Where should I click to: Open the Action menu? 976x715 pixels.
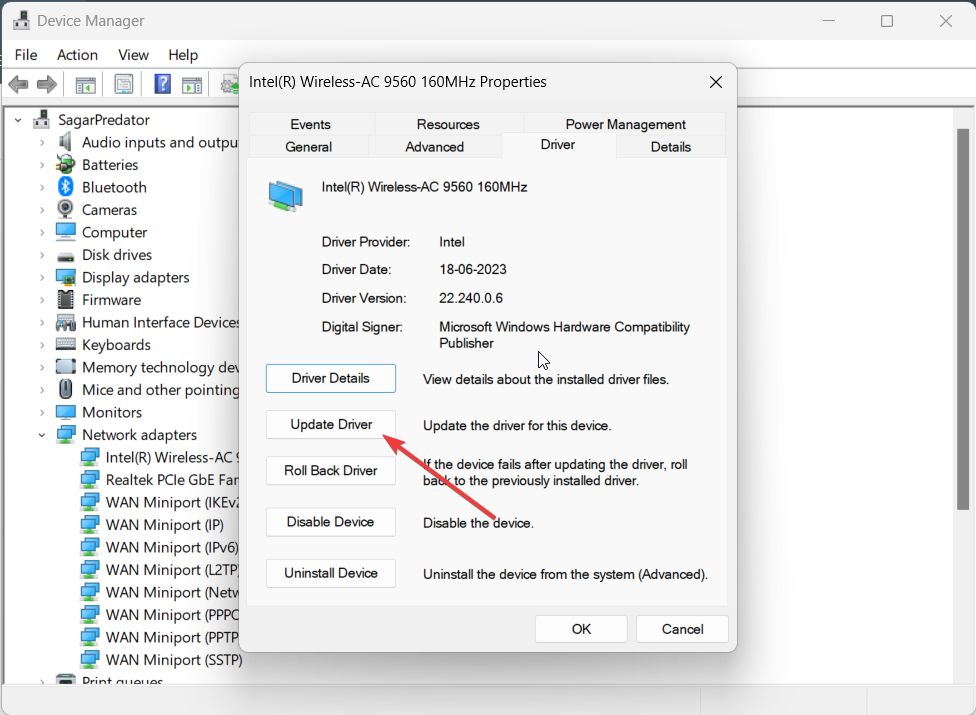(77, 55)
